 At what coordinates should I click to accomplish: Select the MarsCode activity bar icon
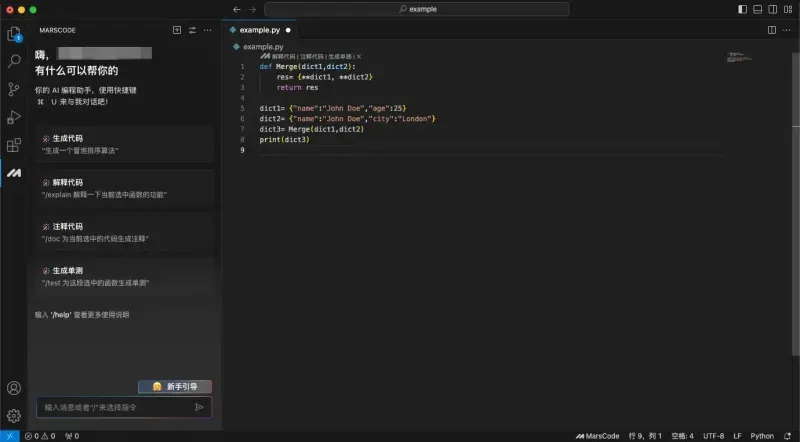coord(14,174)
